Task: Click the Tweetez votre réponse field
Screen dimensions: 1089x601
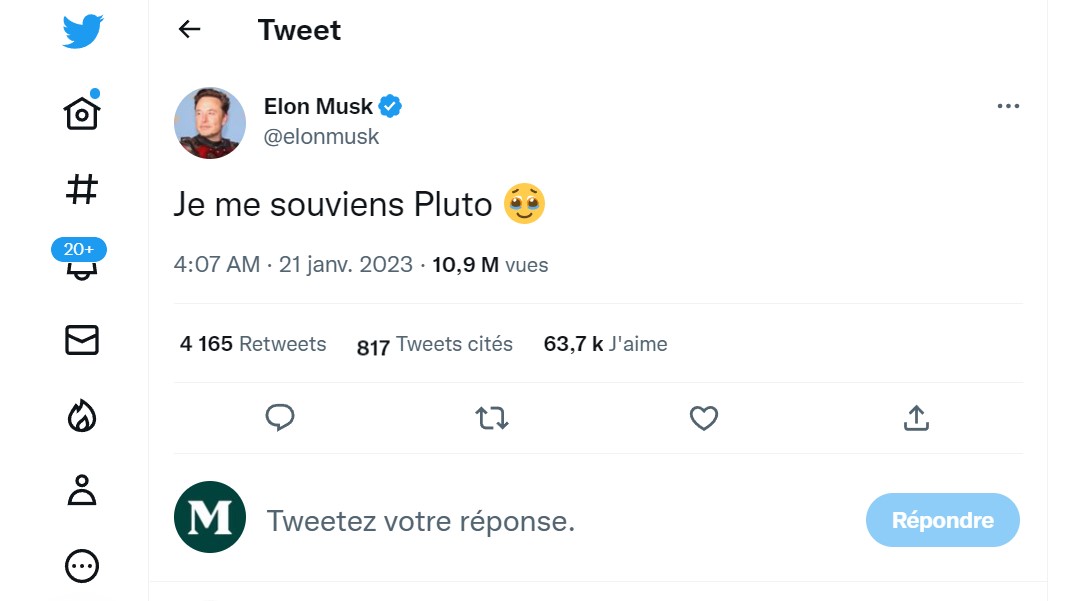Action: [420, 521]
